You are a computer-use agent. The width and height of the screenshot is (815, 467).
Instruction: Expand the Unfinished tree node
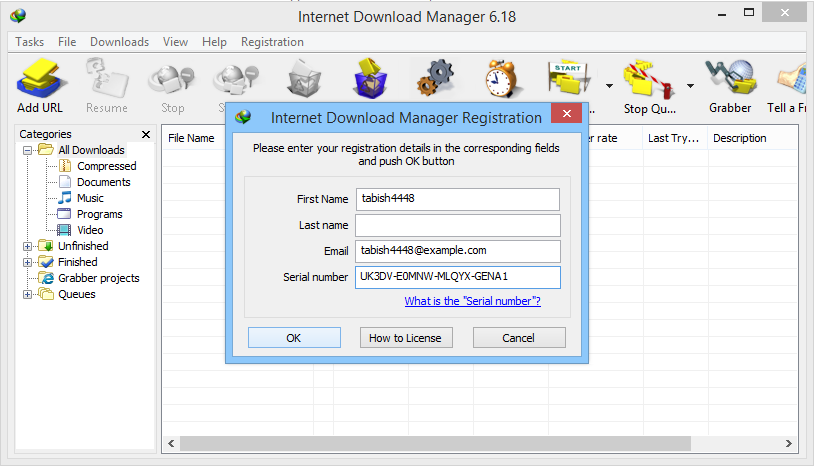tap(27, 247)
